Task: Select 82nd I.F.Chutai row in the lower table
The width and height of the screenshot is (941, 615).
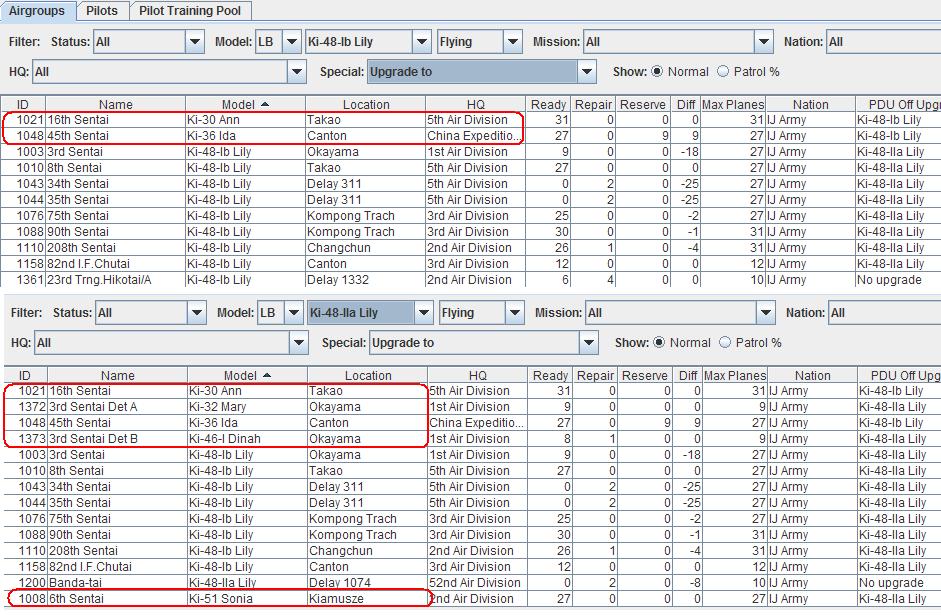Action: [x=470, y=566]
